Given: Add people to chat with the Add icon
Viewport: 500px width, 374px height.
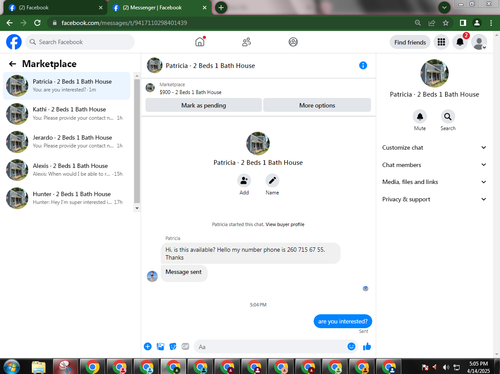Looking at the screenshot, I should point(244,181).
